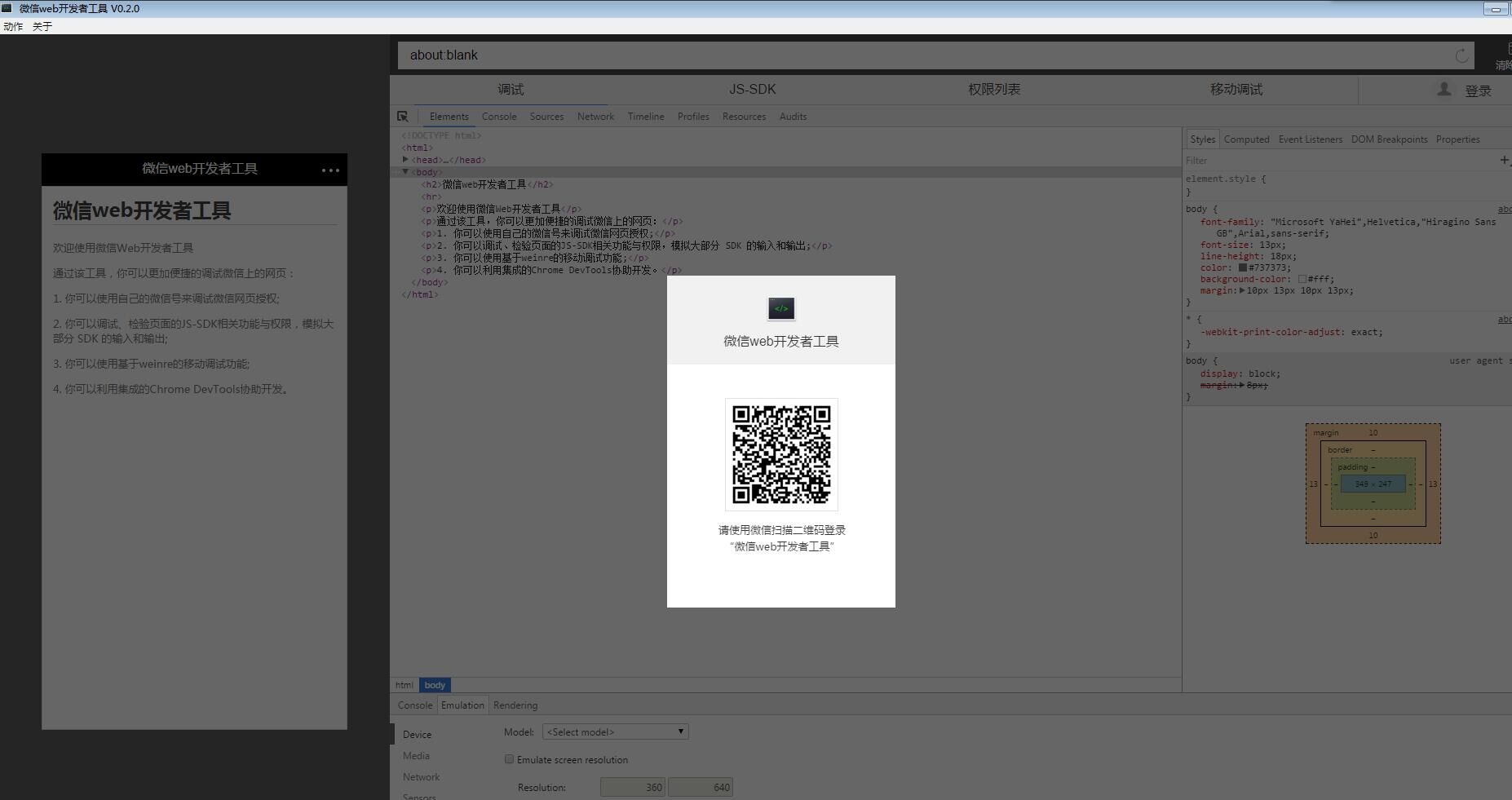This screenshot has height=800, width=1512.
Task: Open the 关于 menu
Action: pyautogui.click(x=42, y=26)
